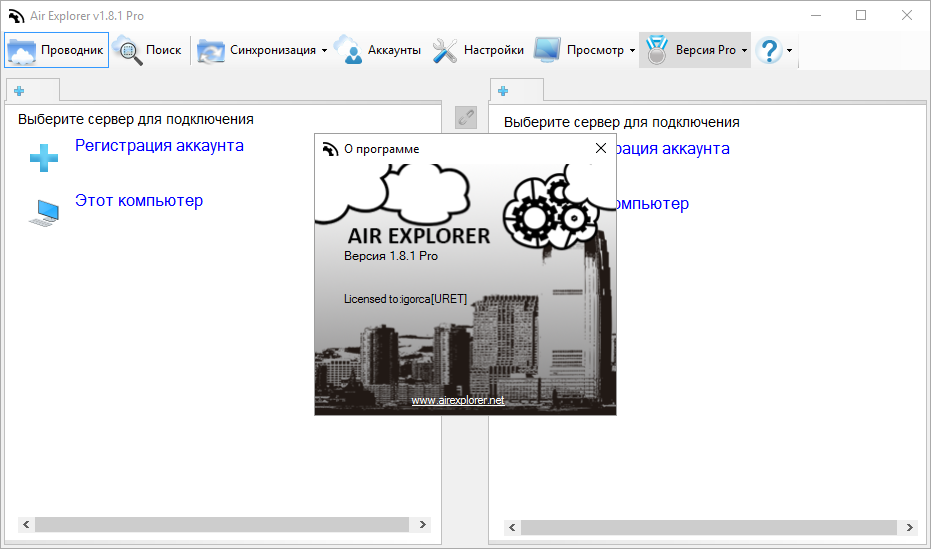
Task: Click the right pane horizontal scrollbar track
Action: 709,527
